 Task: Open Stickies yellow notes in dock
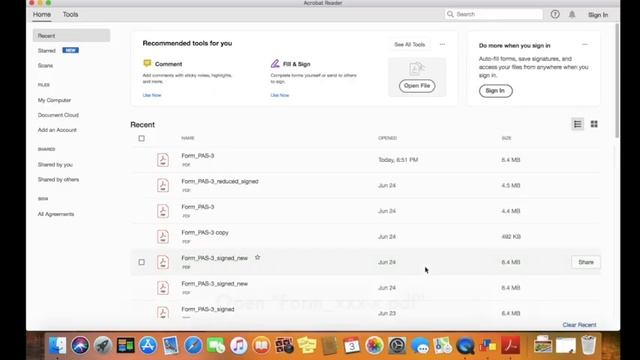click(307, 346)
